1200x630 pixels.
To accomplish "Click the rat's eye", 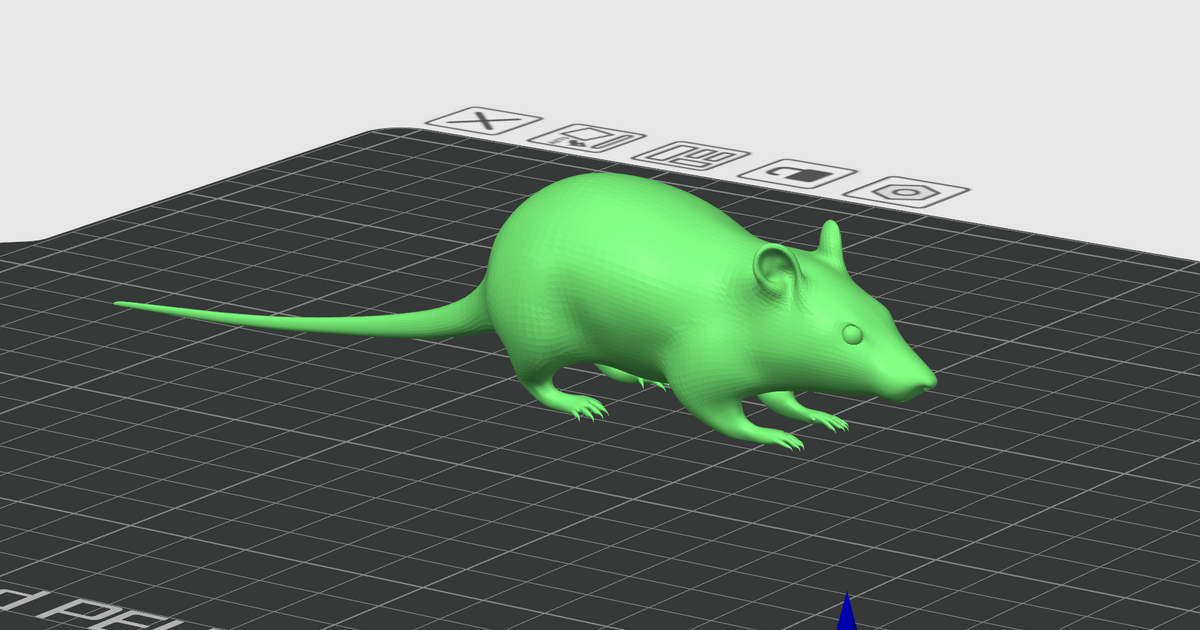I will 852,332.
